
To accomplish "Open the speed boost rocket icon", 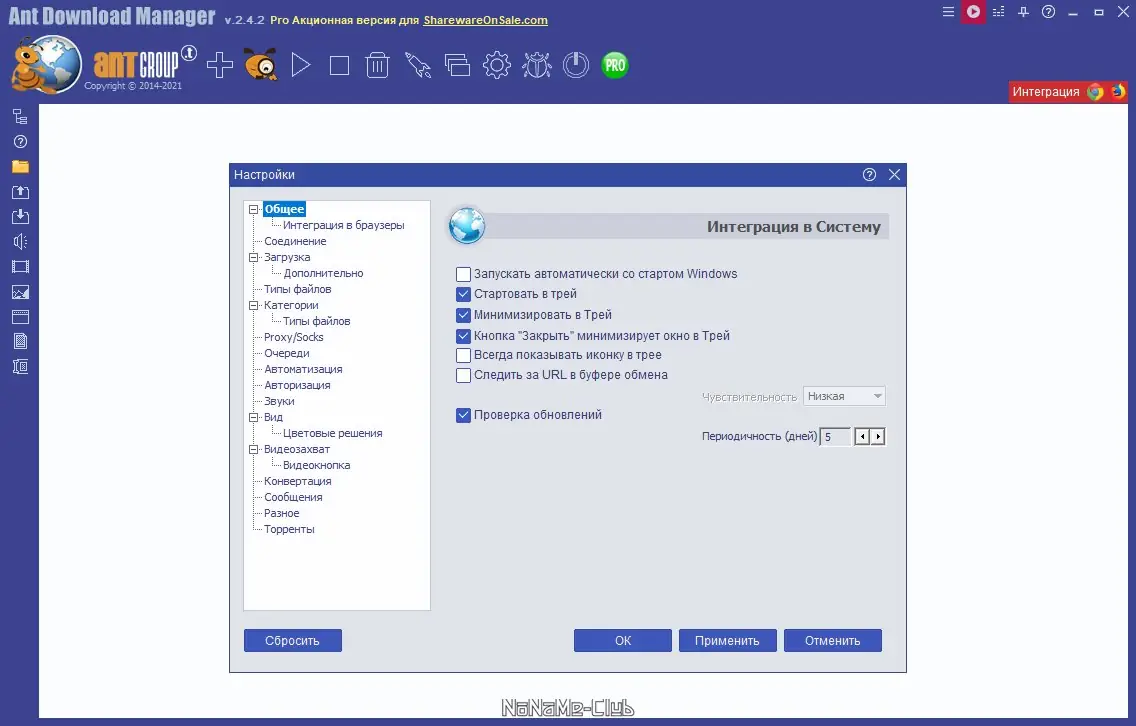I will point(419,66).
